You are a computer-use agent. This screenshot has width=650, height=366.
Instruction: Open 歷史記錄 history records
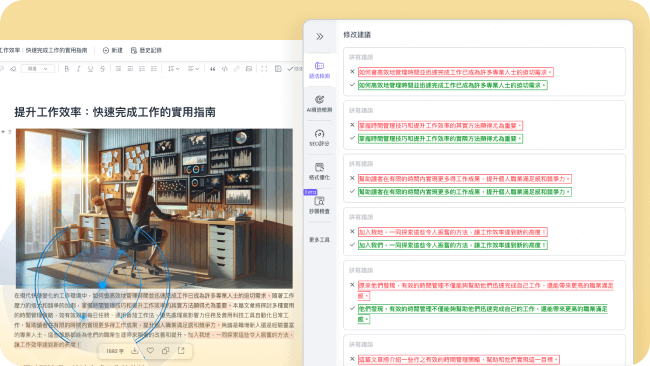(x=146, y=50)
